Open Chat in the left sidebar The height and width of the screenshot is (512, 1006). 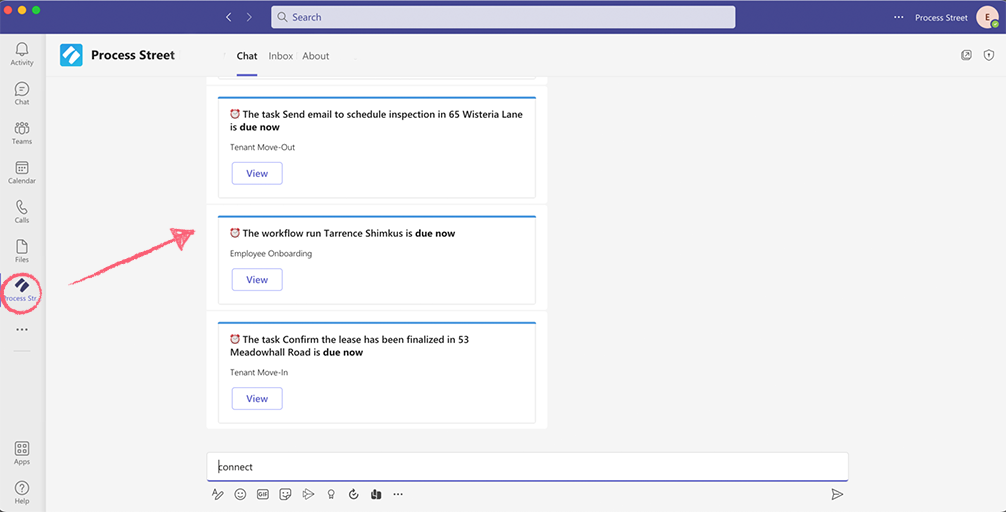(22, 94)
